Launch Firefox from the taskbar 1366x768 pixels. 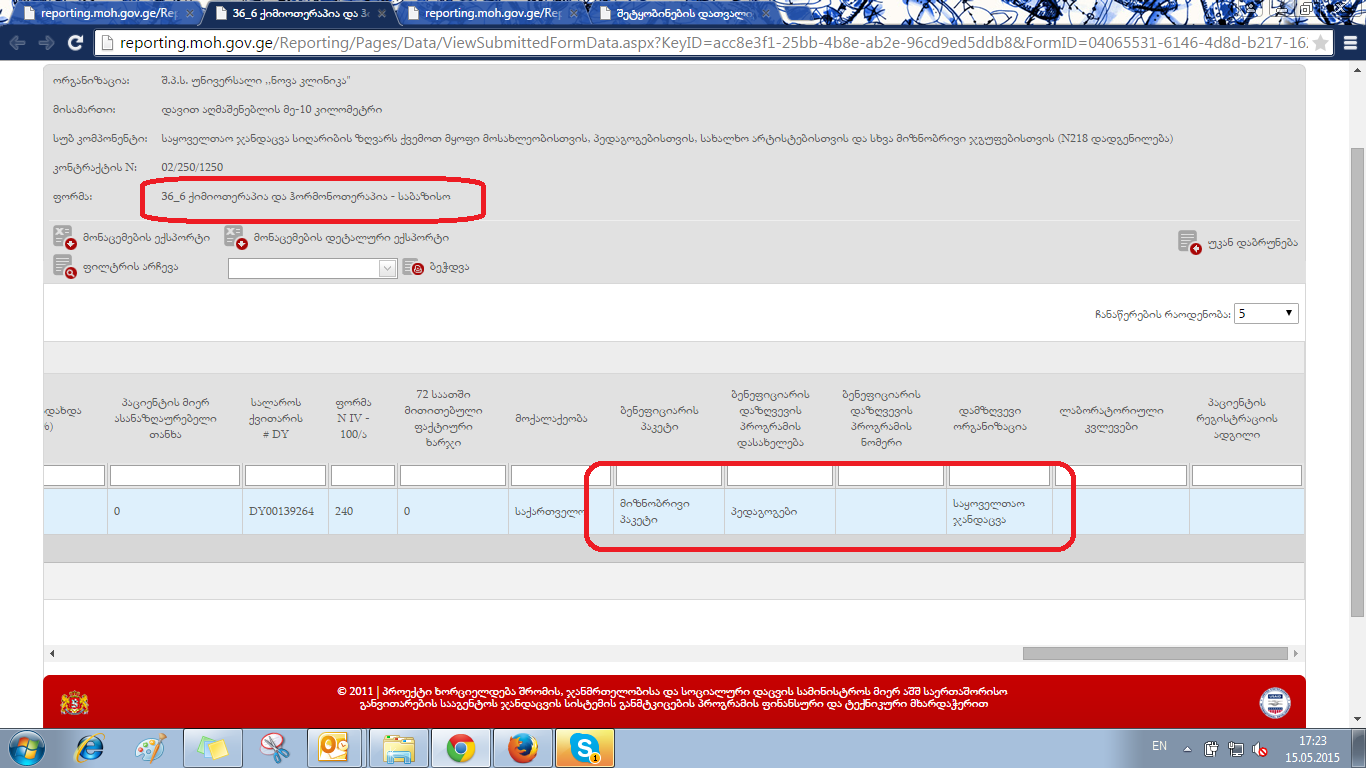click(523, 747)
